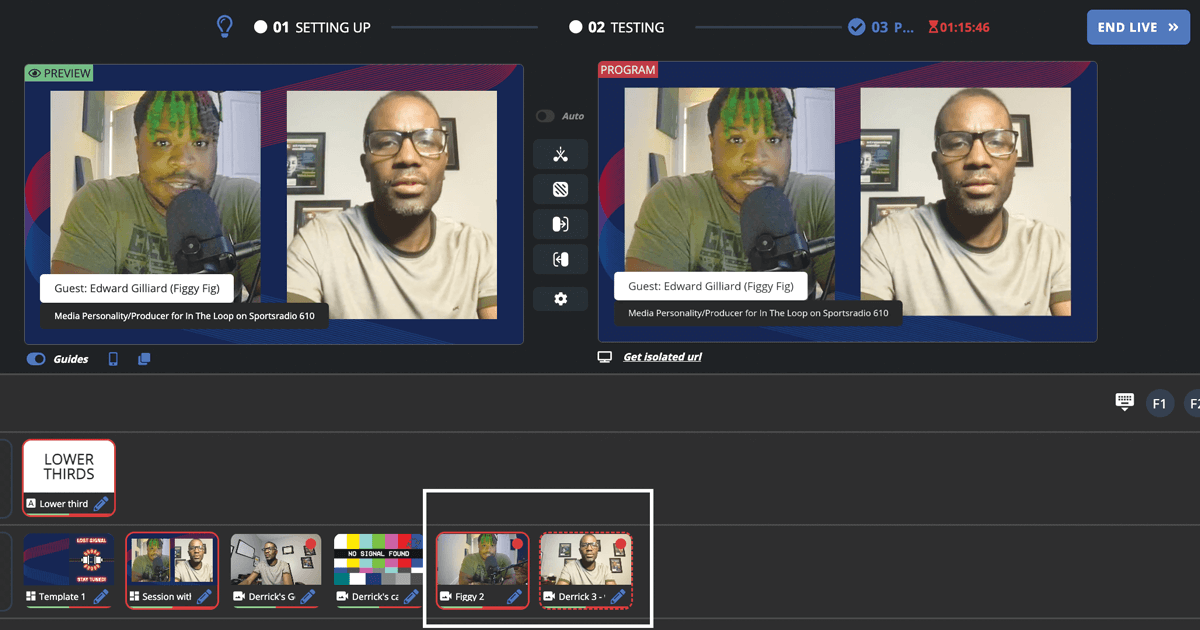Select the Lower Thirds thumbnail
The image size is (1200, 630).
tap(69, 467)
